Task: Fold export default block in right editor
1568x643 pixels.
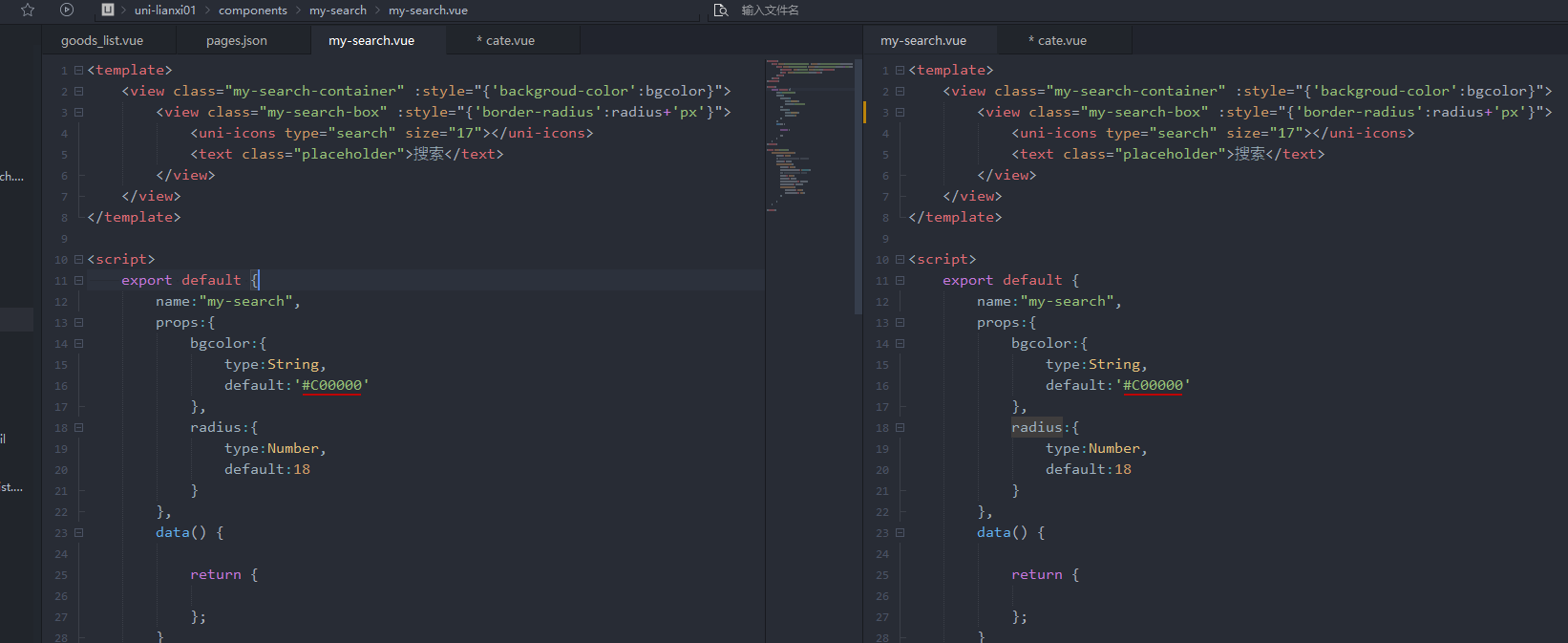Action: point(900,281)
